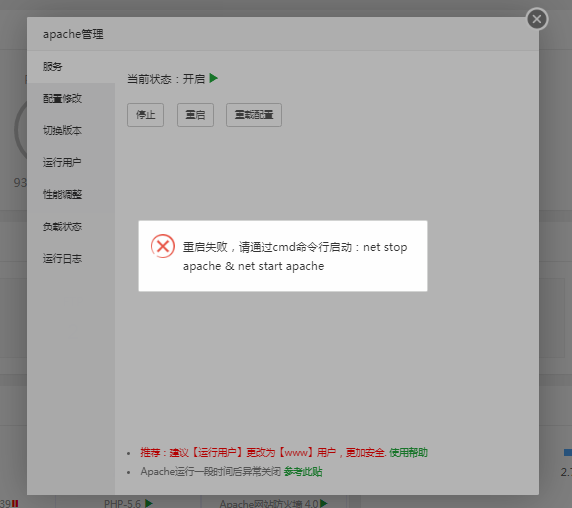Screen dimensions: 572x508
Task: Switch to the 切换版本 tab
Action: [x=71, y=131]
